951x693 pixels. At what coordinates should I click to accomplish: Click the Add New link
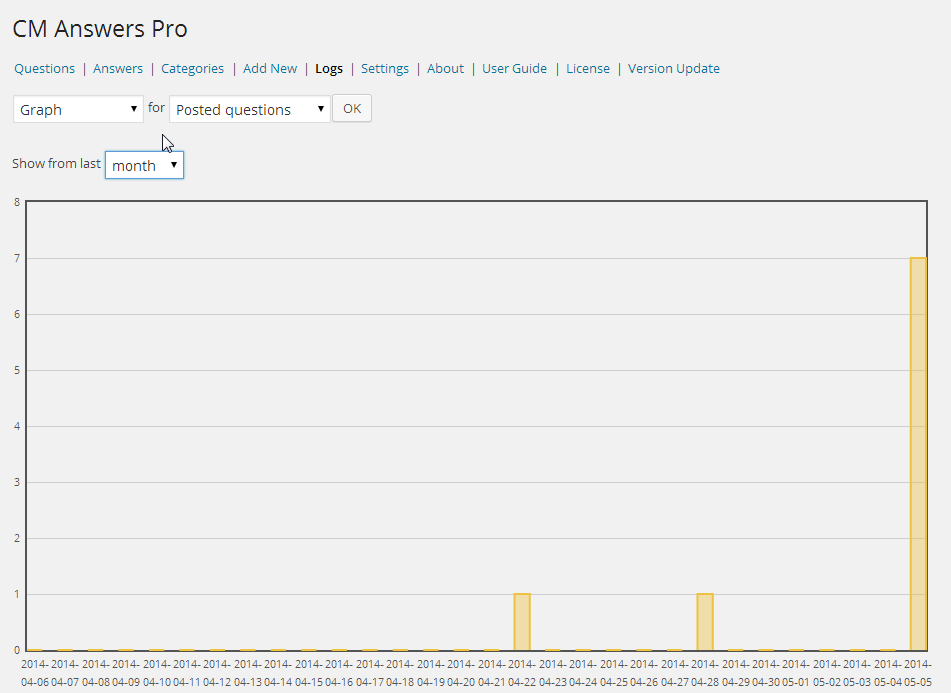point(270,69)
